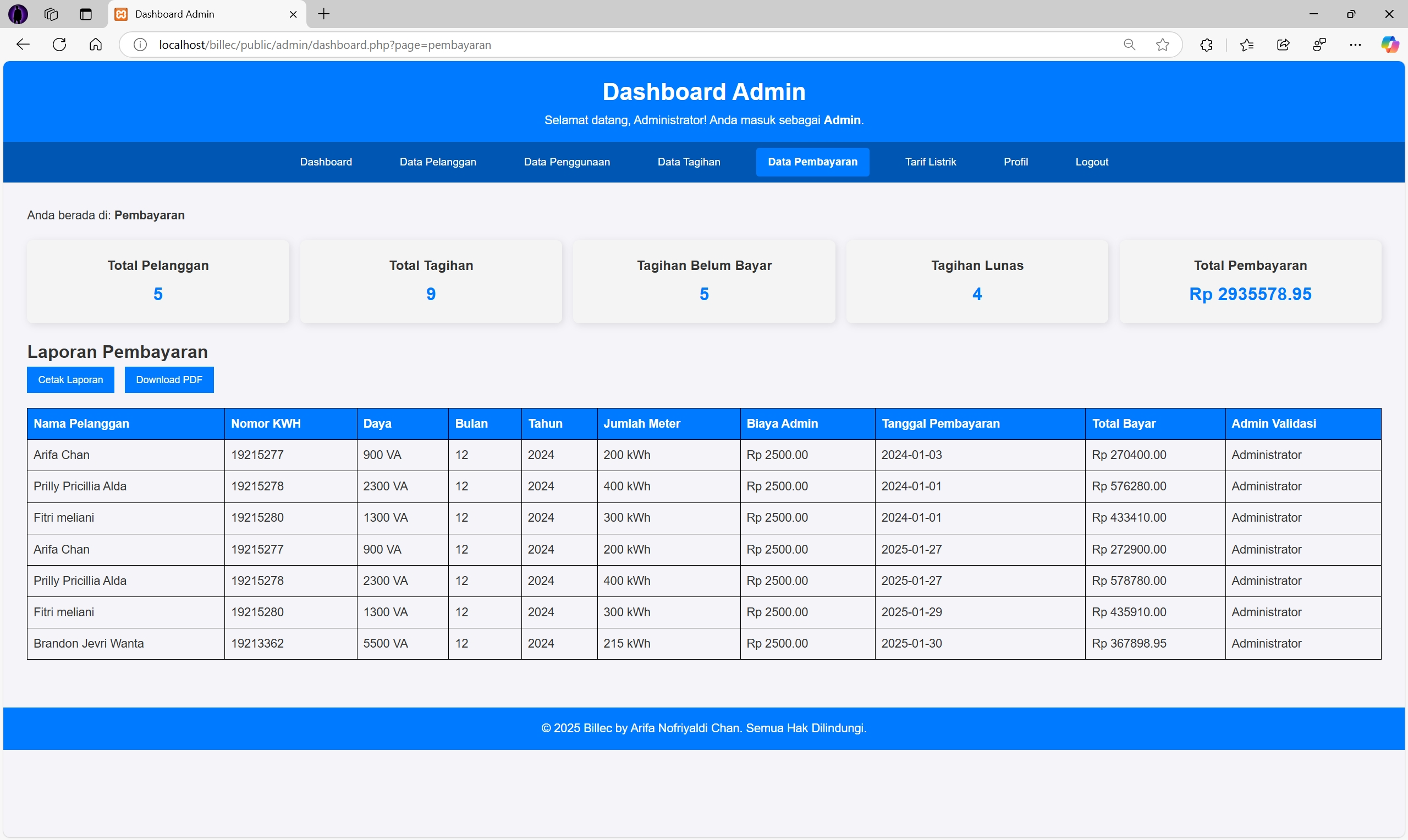The height and width of the screenshot is (840, 1408).
Task: Click the dark profile avatar in title bar
Action: 18,14
